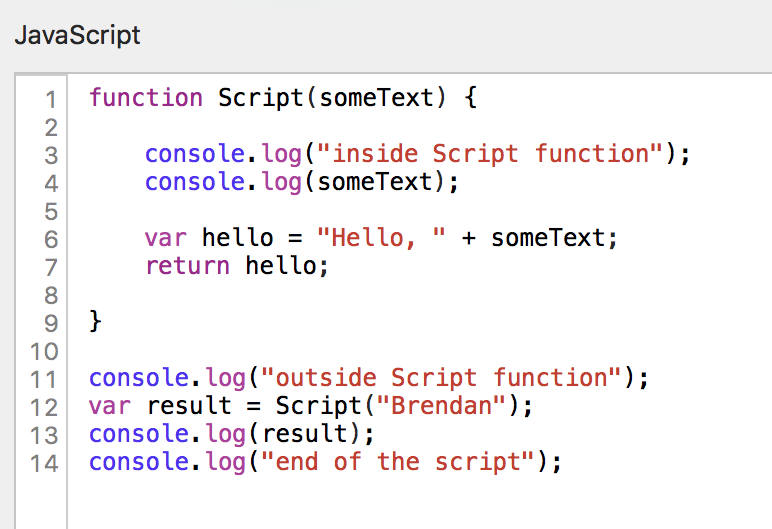Image resolution: width=772 pixels, height=529 pixels.
Task: Place cursor on the function keyword
Action: pos(145,98)
